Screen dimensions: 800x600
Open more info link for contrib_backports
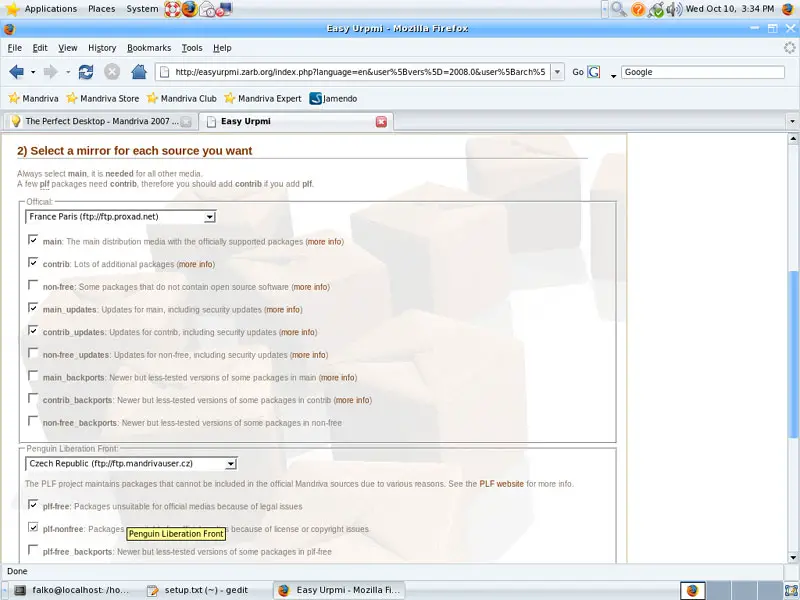(x=353, y=400)
